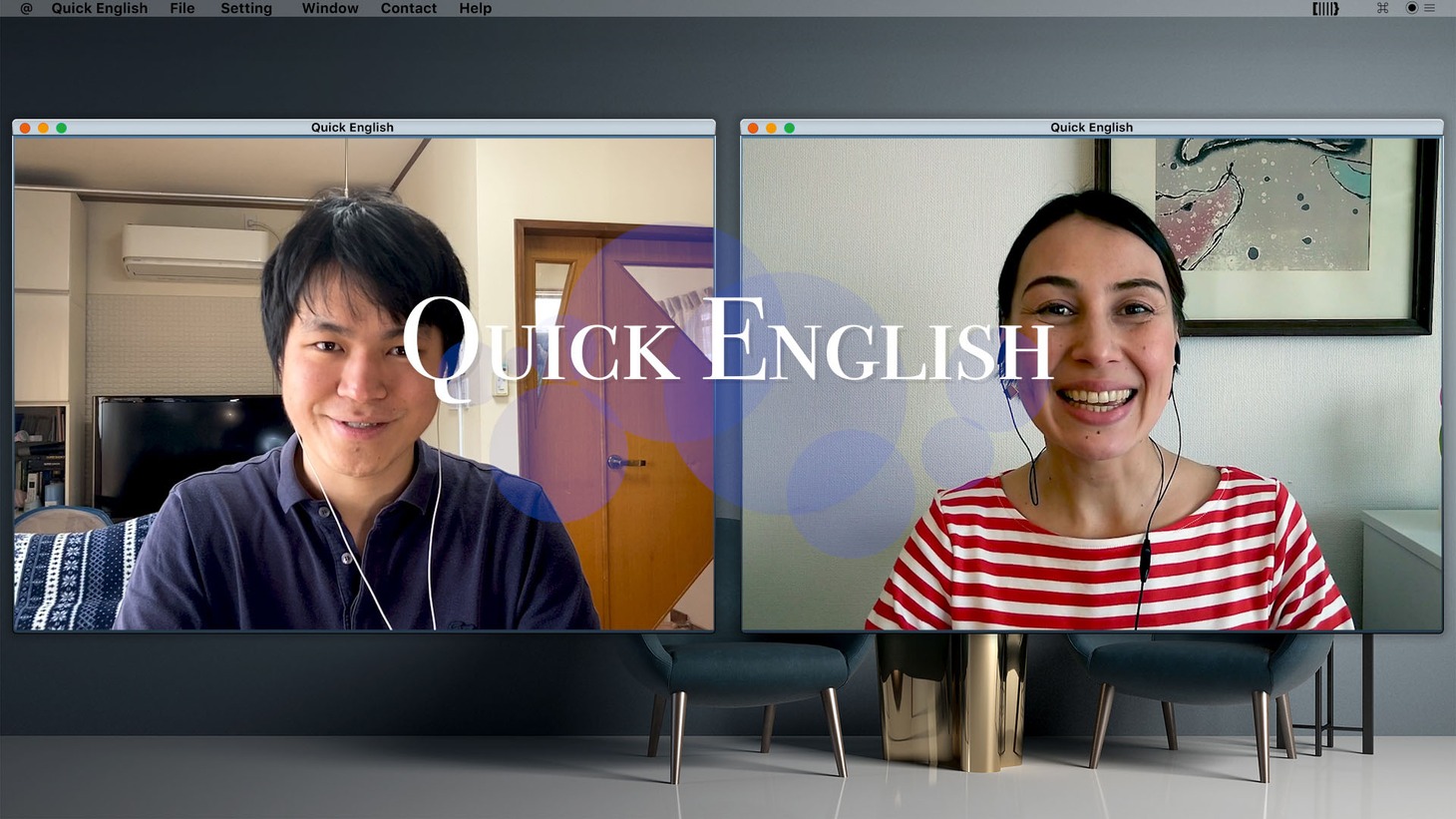The image size is (1456, 819).
Task: Maximize the left Quick English window
Action: click(x=62, y=128)
